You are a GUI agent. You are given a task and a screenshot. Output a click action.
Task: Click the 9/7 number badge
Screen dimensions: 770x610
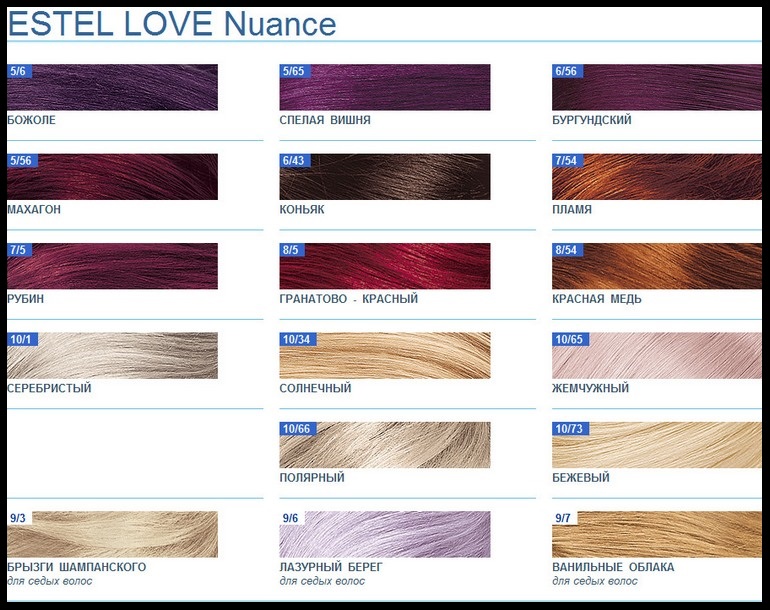(563, 518)
